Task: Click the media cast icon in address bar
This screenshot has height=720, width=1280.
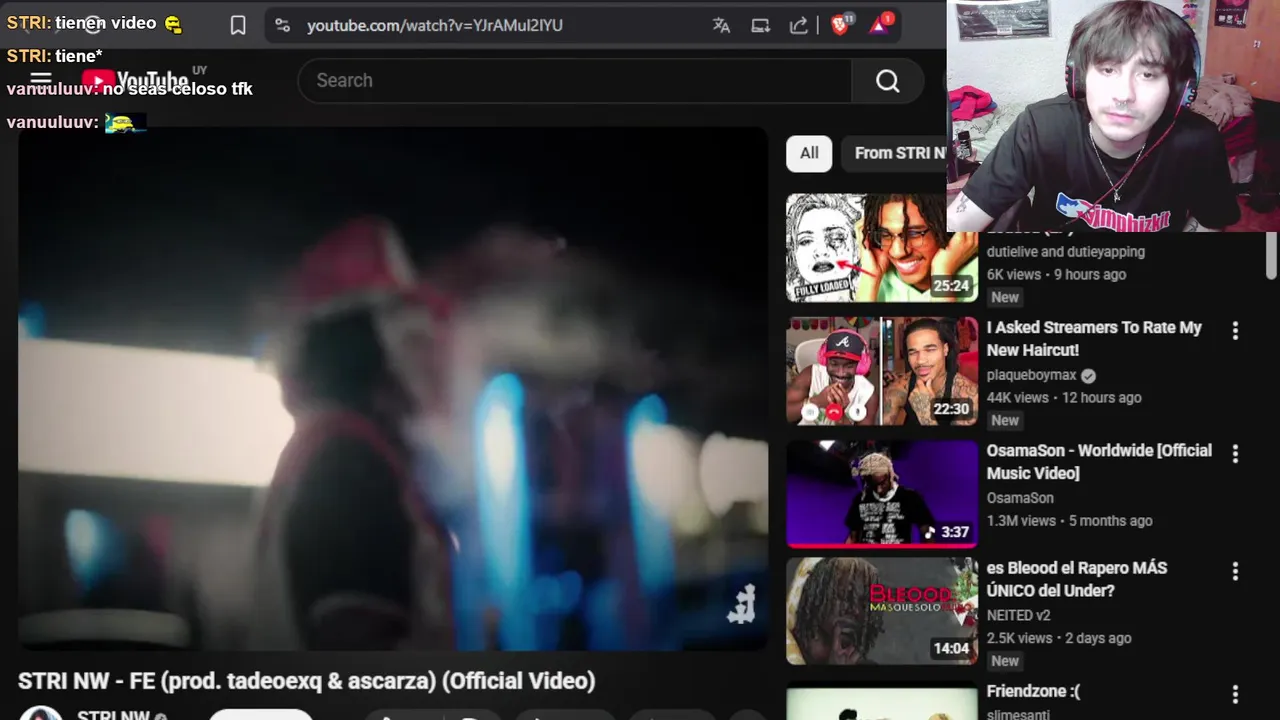Action: click(x=760, y=25)
